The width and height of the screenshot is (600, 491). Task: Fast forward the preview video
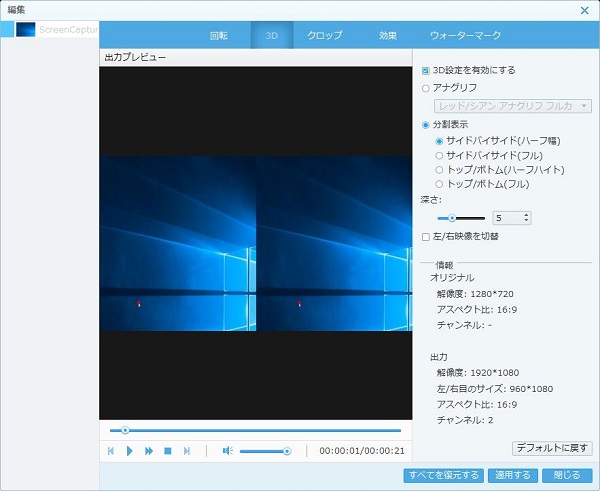pos(149,451)
